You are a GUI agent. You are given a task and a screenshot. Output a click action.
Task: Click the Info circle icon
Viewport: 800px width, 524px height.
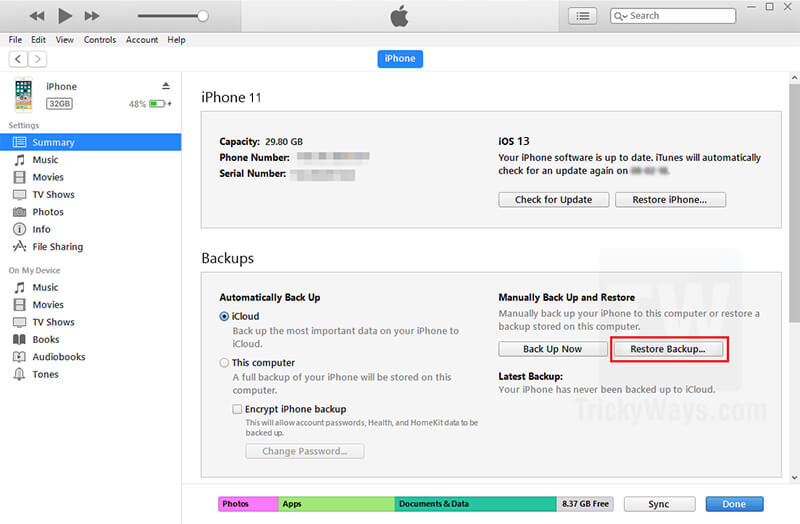pyautogui.click(x=19, y=229)
